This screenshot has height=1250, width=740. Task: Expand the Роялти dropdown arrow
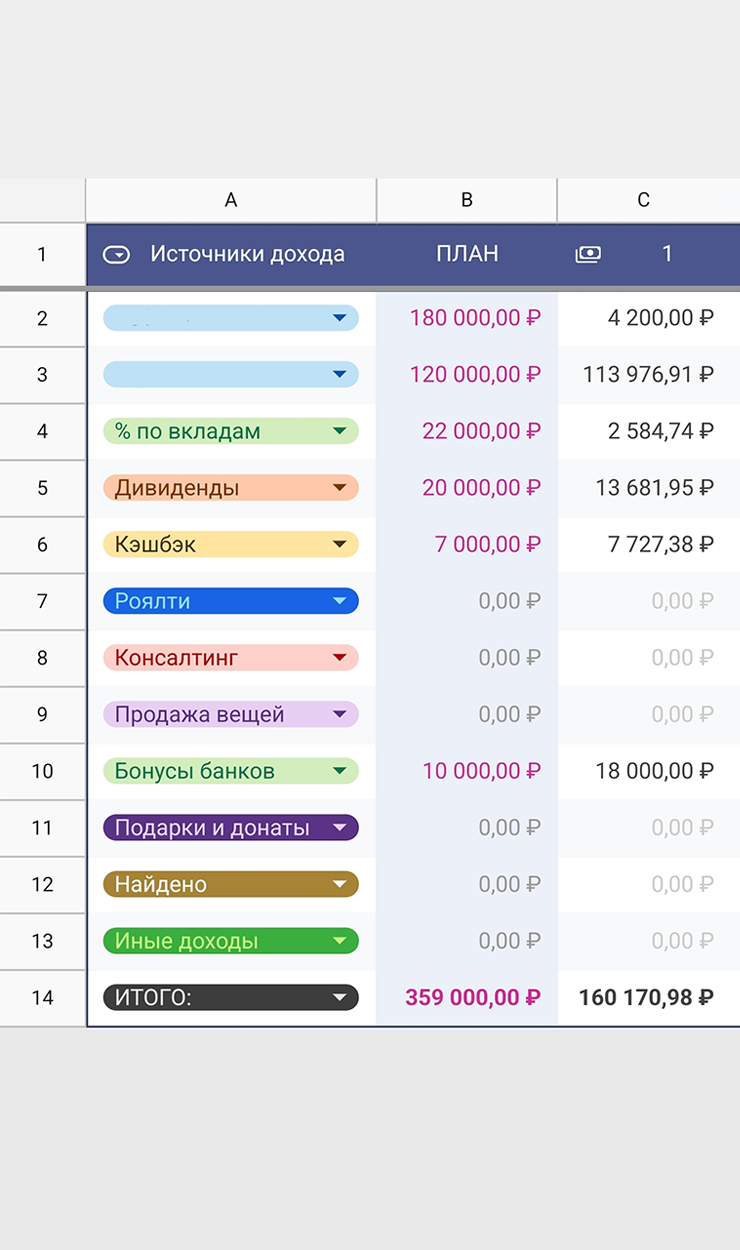(x=340, y=601)
